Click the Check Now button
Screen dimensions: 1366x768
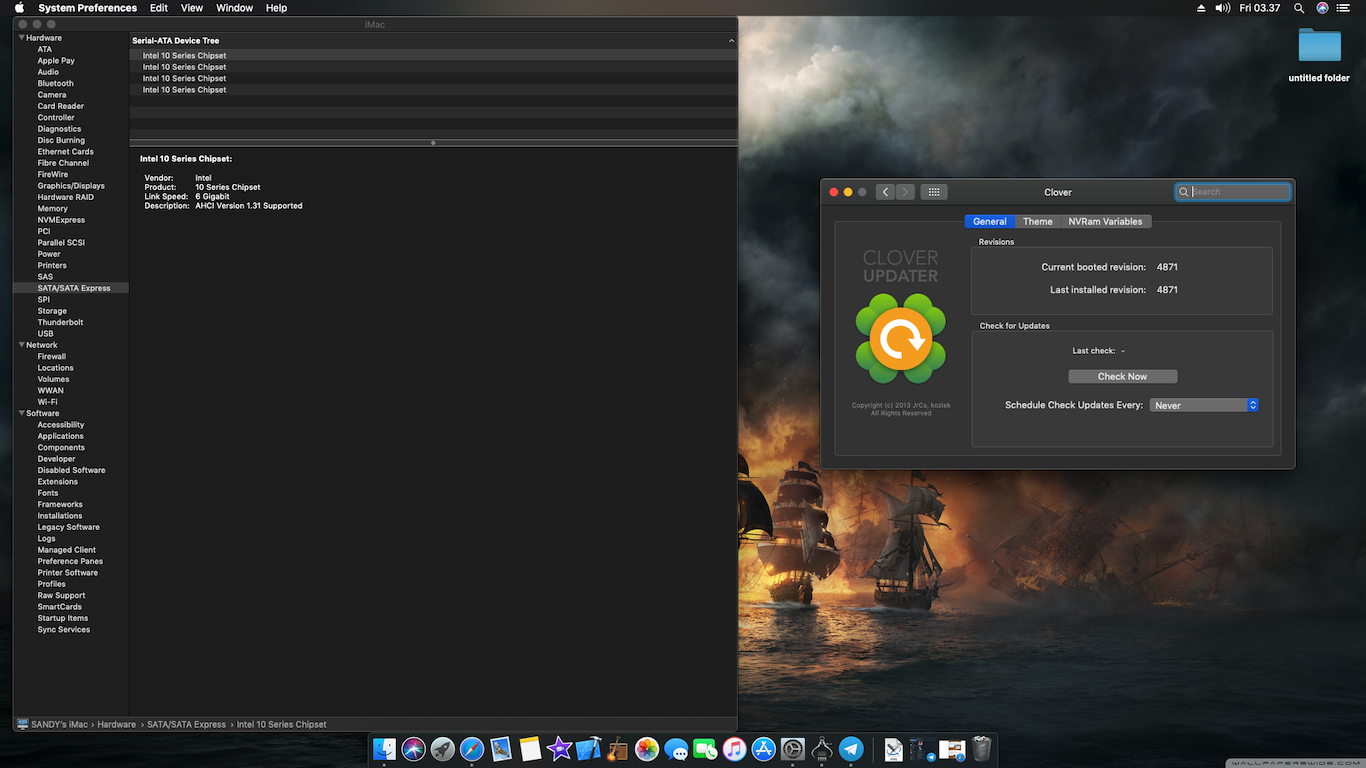point(1123,377)
